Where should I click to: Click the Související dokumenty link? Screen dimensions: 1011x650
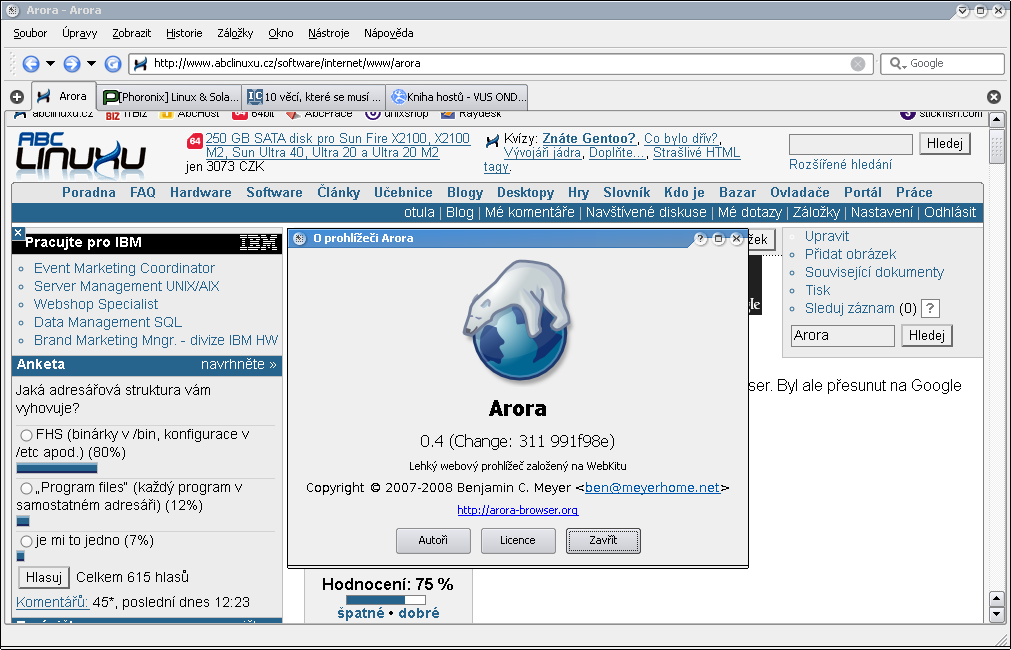point(874,272)
